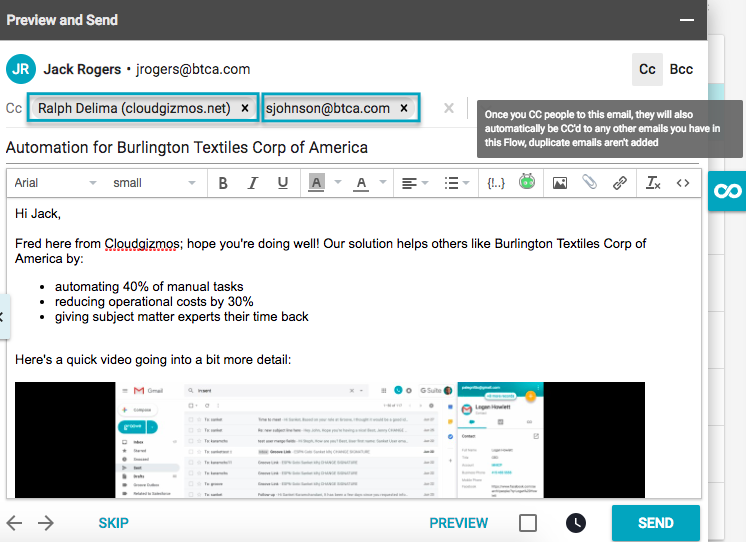This screenshot has width=746, height=542.
Task: Toggle the Cc field button
Action: coord(647,69)
